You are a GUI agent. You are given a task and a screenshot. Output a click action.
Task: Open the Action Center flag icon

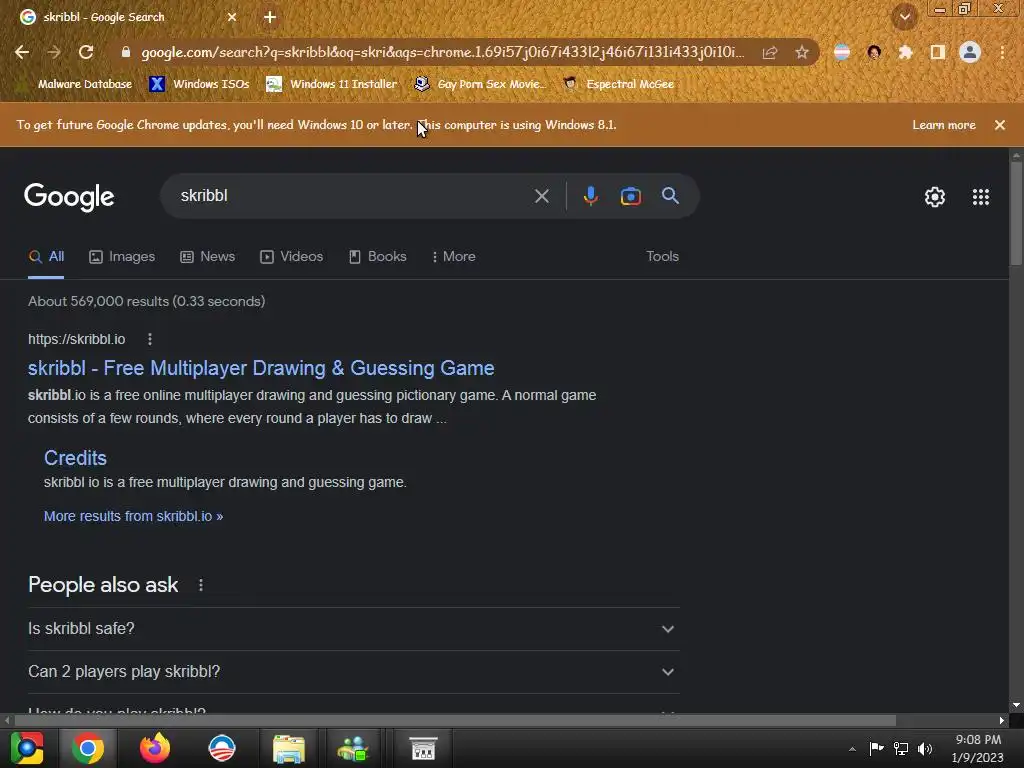pos(876,749)
